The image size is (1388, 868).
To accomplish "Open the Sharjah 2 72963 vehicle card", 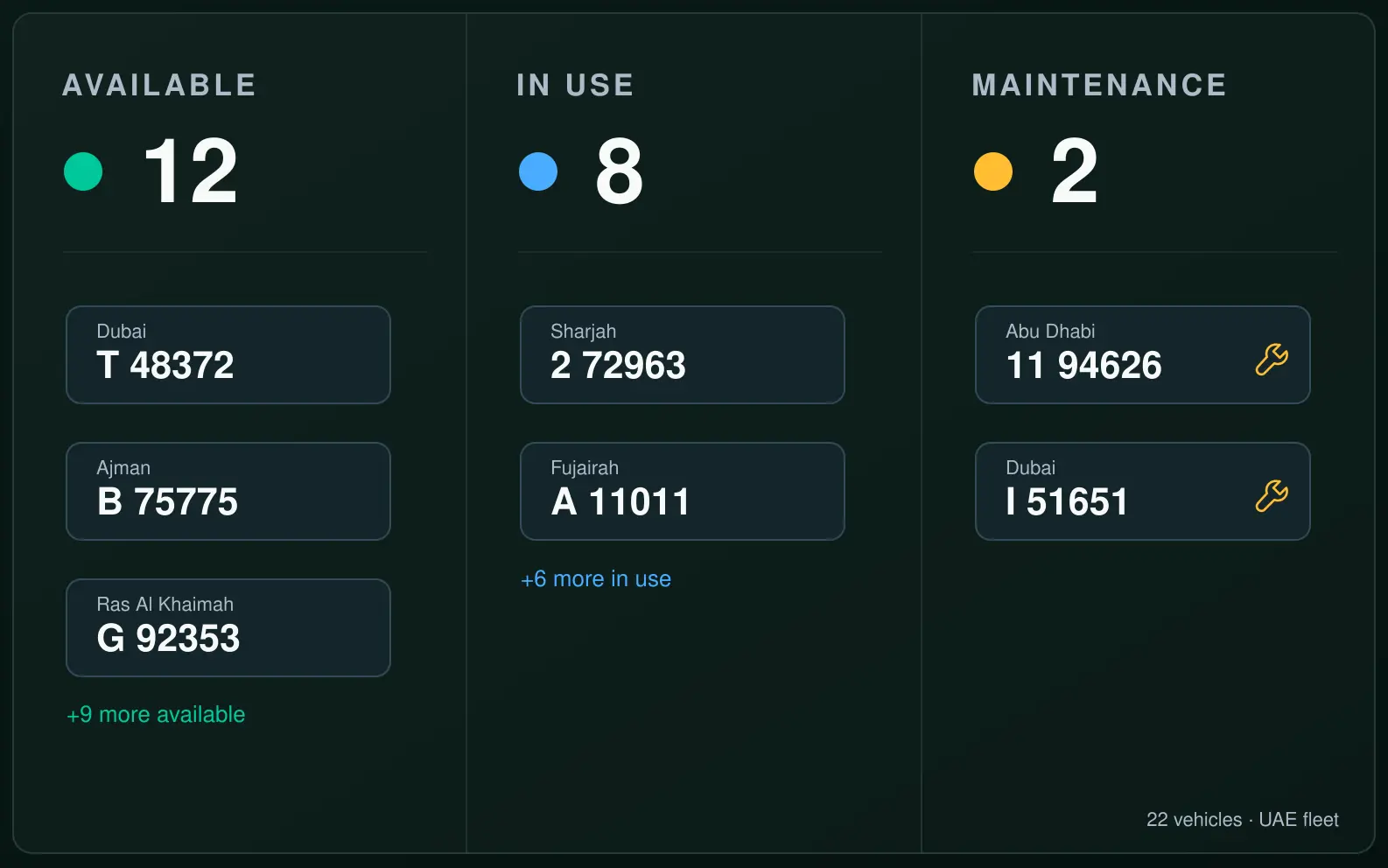I will (683, 354).
